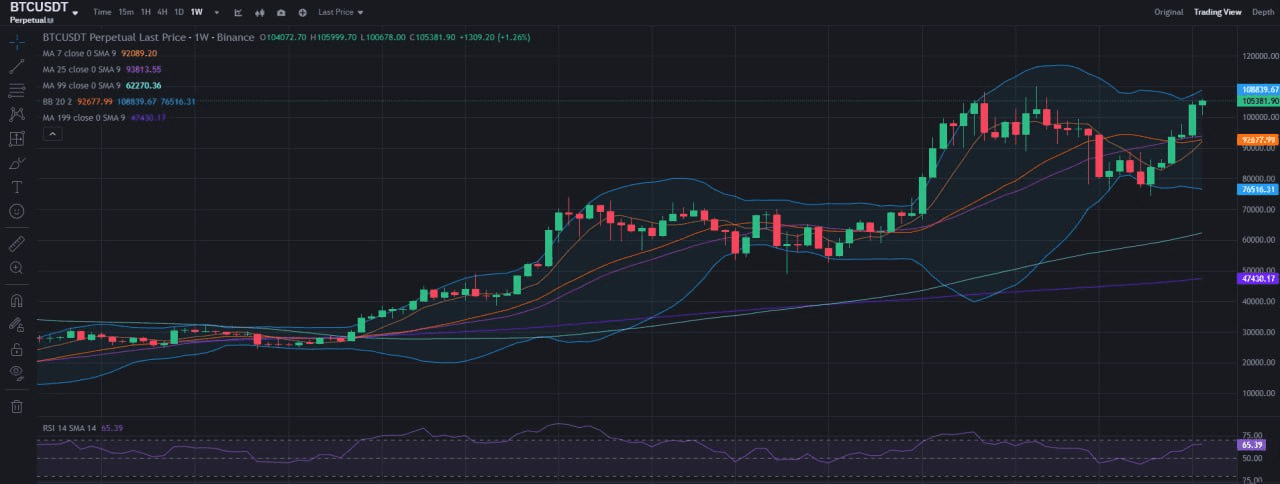Click the trash remove drawings icon
1280x484 pixels.
[x=16, y=406]
